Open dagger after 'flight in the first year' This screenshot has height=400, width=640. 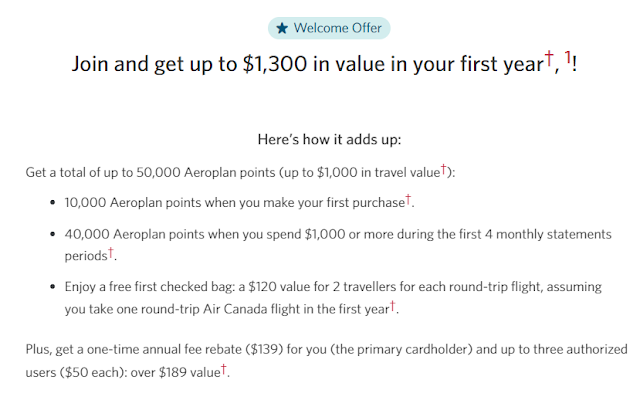click(x=393, y=305)
